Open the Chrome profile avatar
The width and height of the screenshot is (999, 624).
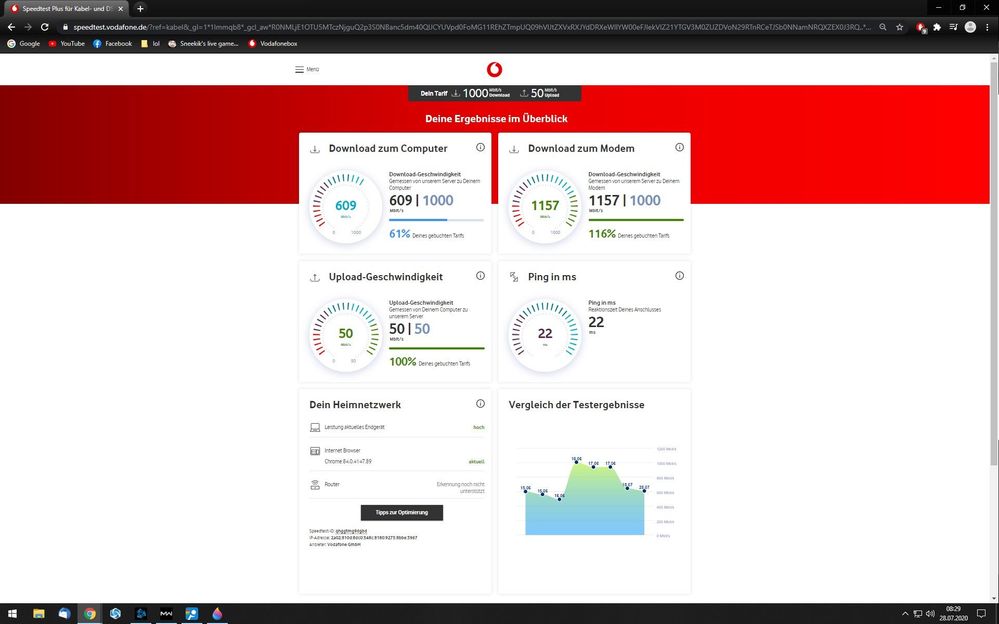point(970,27)
